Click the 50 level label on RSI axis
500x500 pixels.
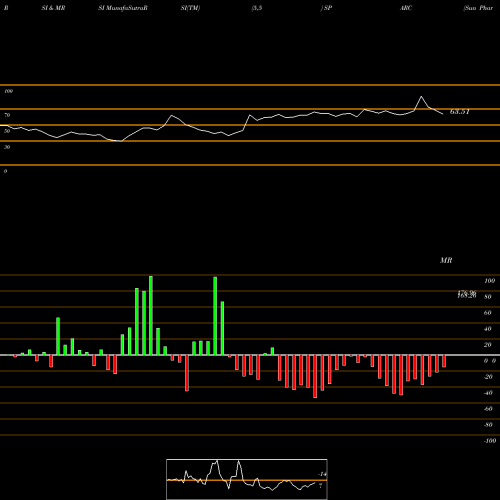pos(7,131)
